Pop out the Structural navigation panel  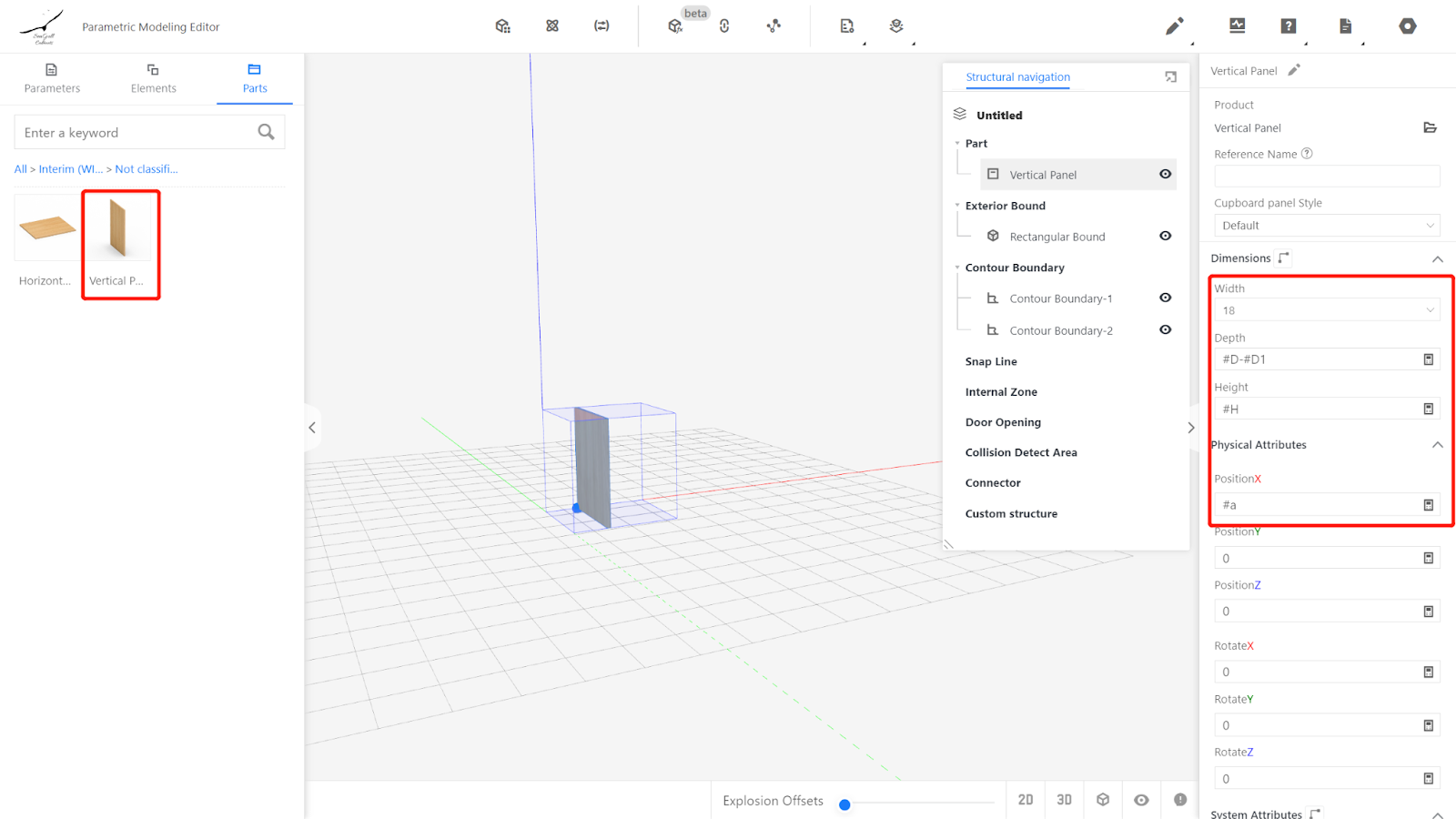(x=1171, y=77)
